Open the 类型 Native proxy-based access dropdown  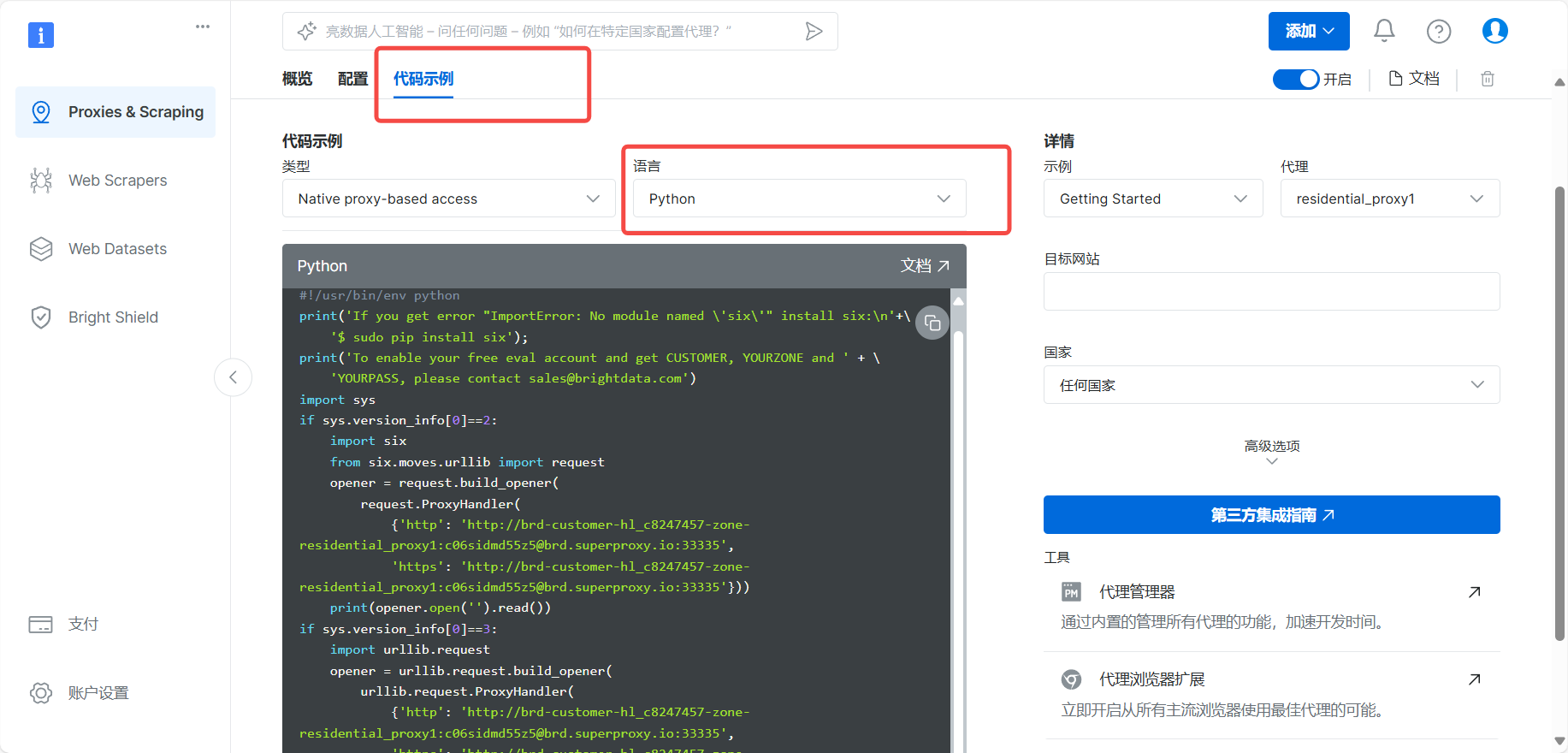[x=449, y=199]
